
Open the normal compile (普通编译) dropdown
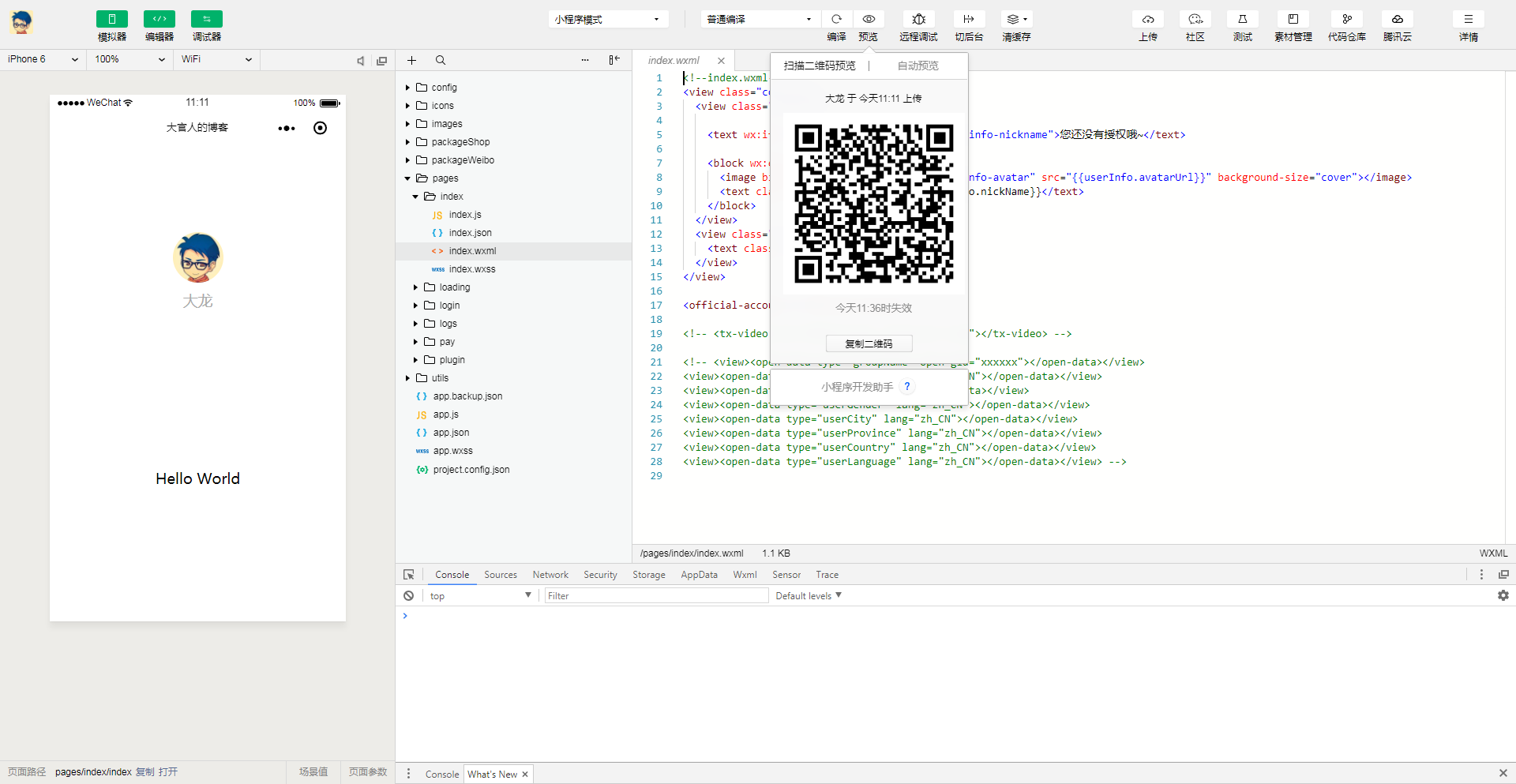click(x=760, y=19)
